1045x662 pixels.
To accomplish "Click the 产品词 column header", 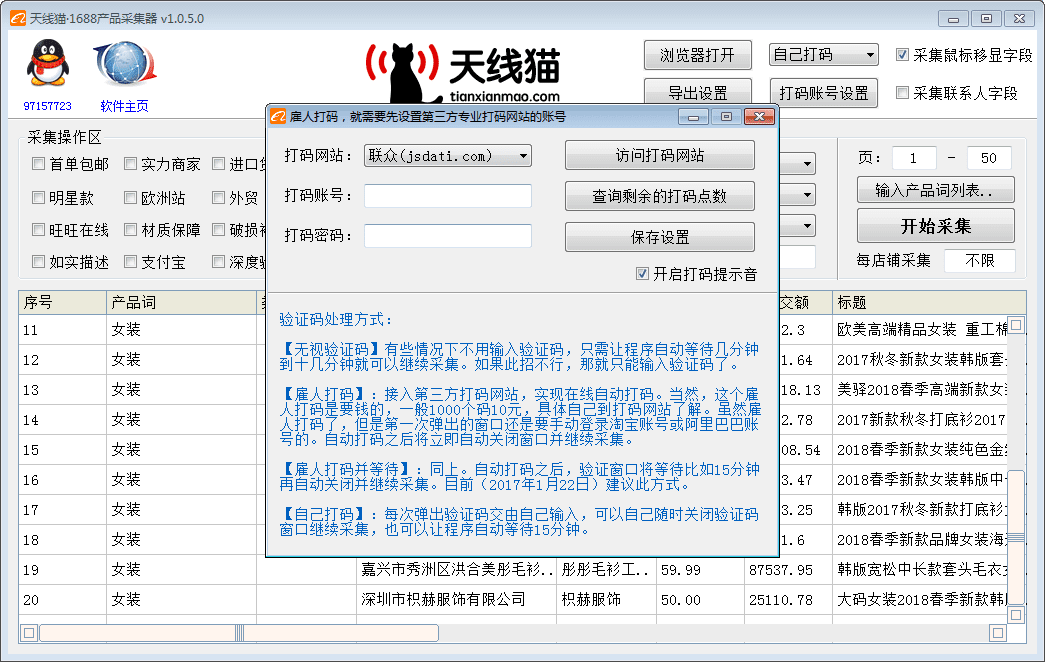I will (x=181, y=302).
